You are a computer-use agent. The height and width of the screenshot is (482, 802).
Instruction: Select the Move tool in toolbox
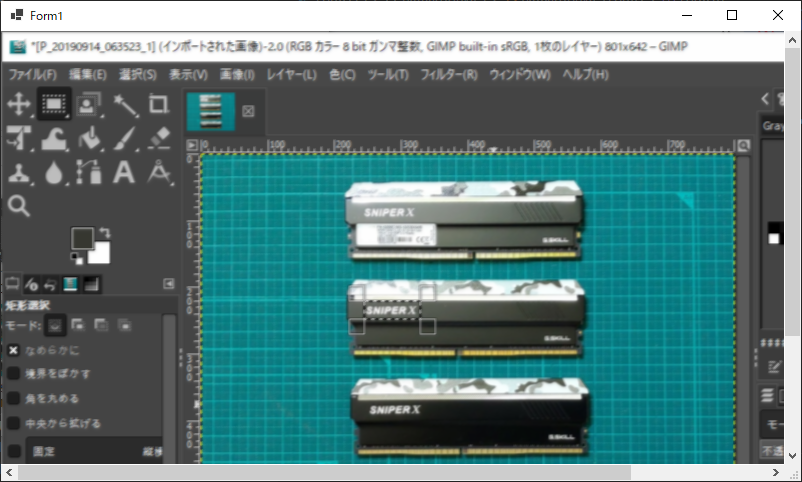tap(19, 104)
